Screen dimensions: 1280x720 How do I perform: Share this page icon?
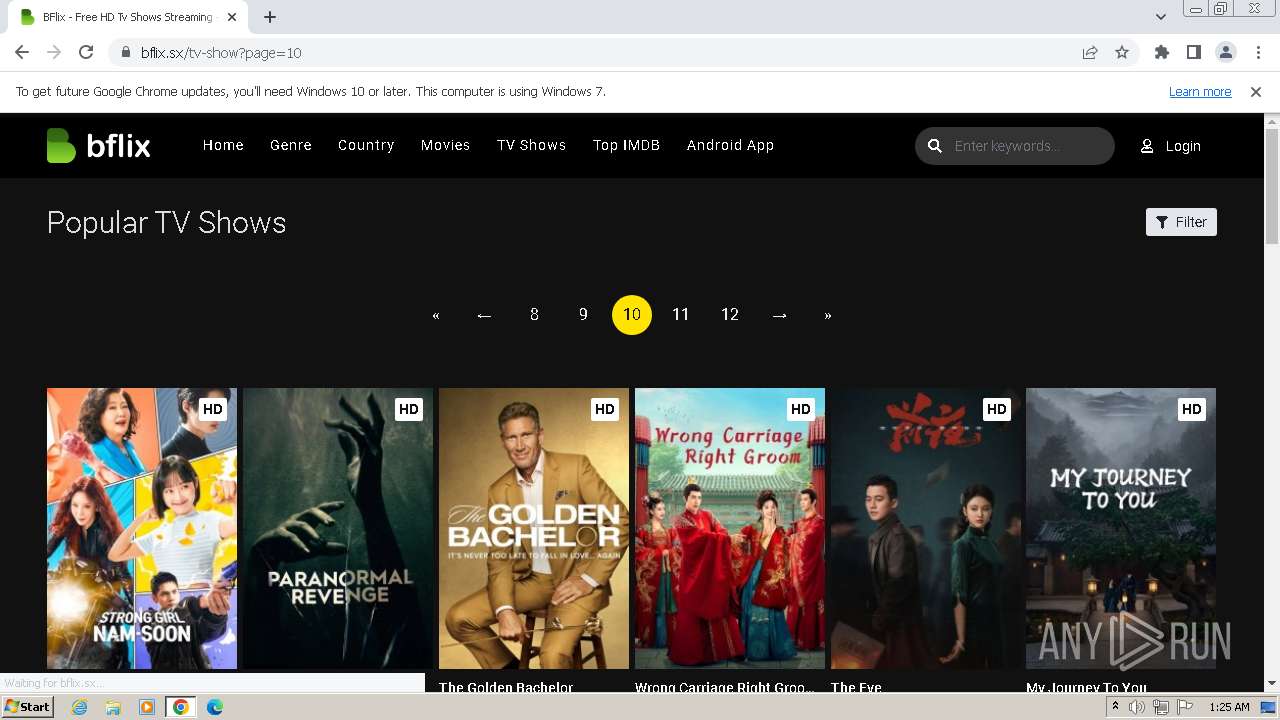point(1090,53)
